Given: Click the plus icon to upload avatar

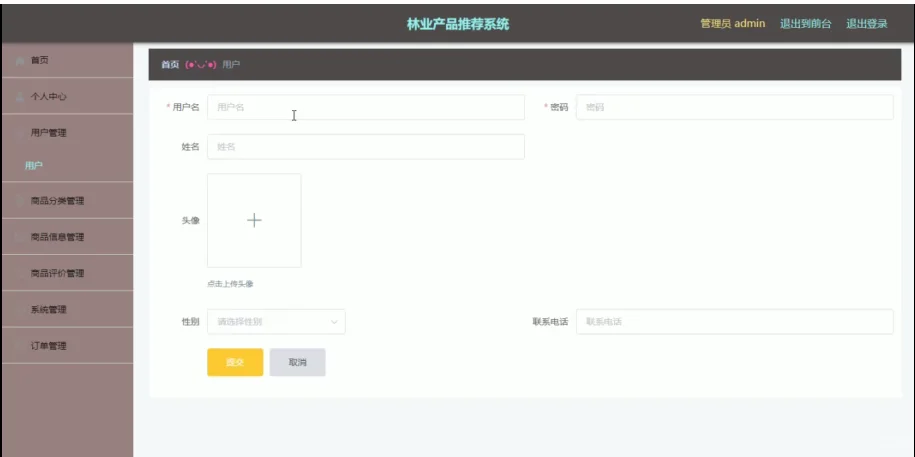Looking at the screenshot, I should [254, 220].
